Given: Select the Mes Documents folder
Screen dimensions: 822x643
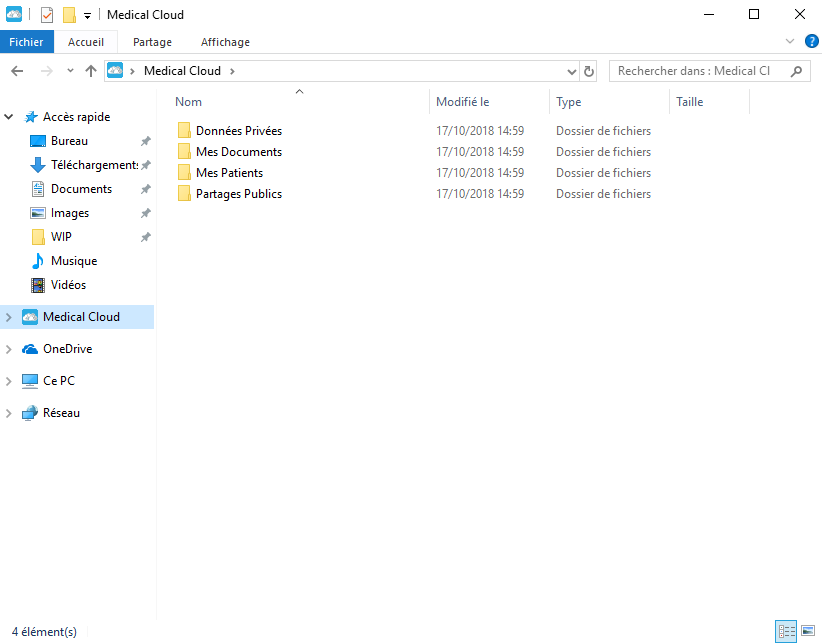Looking at the screenshot, I should click(239, 151).
